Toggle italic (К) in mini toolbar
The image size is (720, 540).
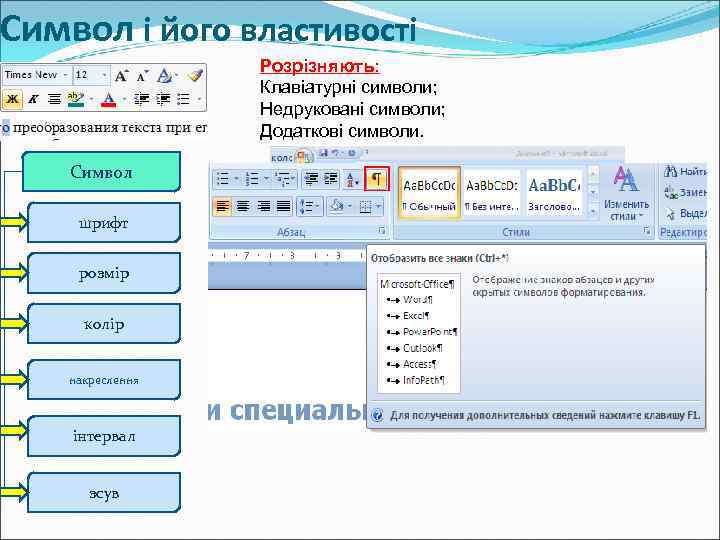(33, 98)
